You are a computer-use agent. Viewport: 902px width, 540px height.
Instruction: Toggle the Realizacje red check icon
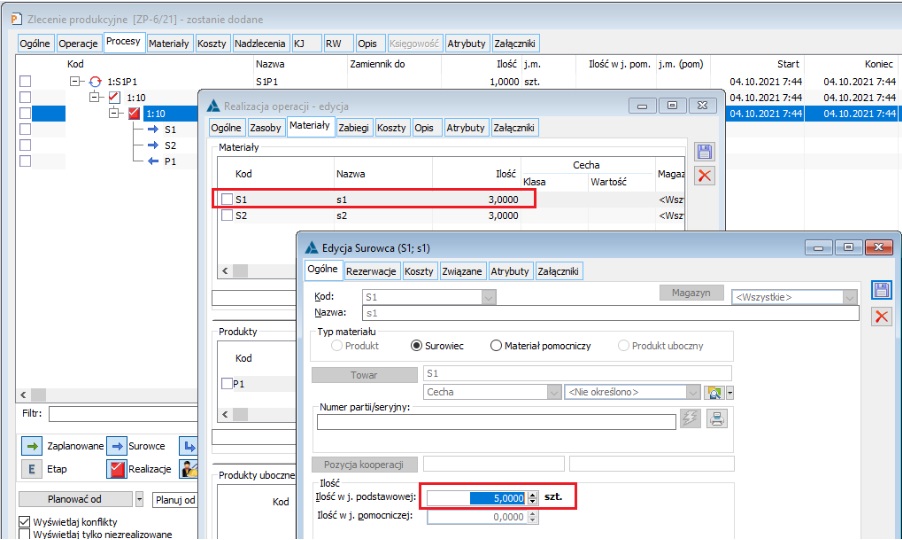117,468
